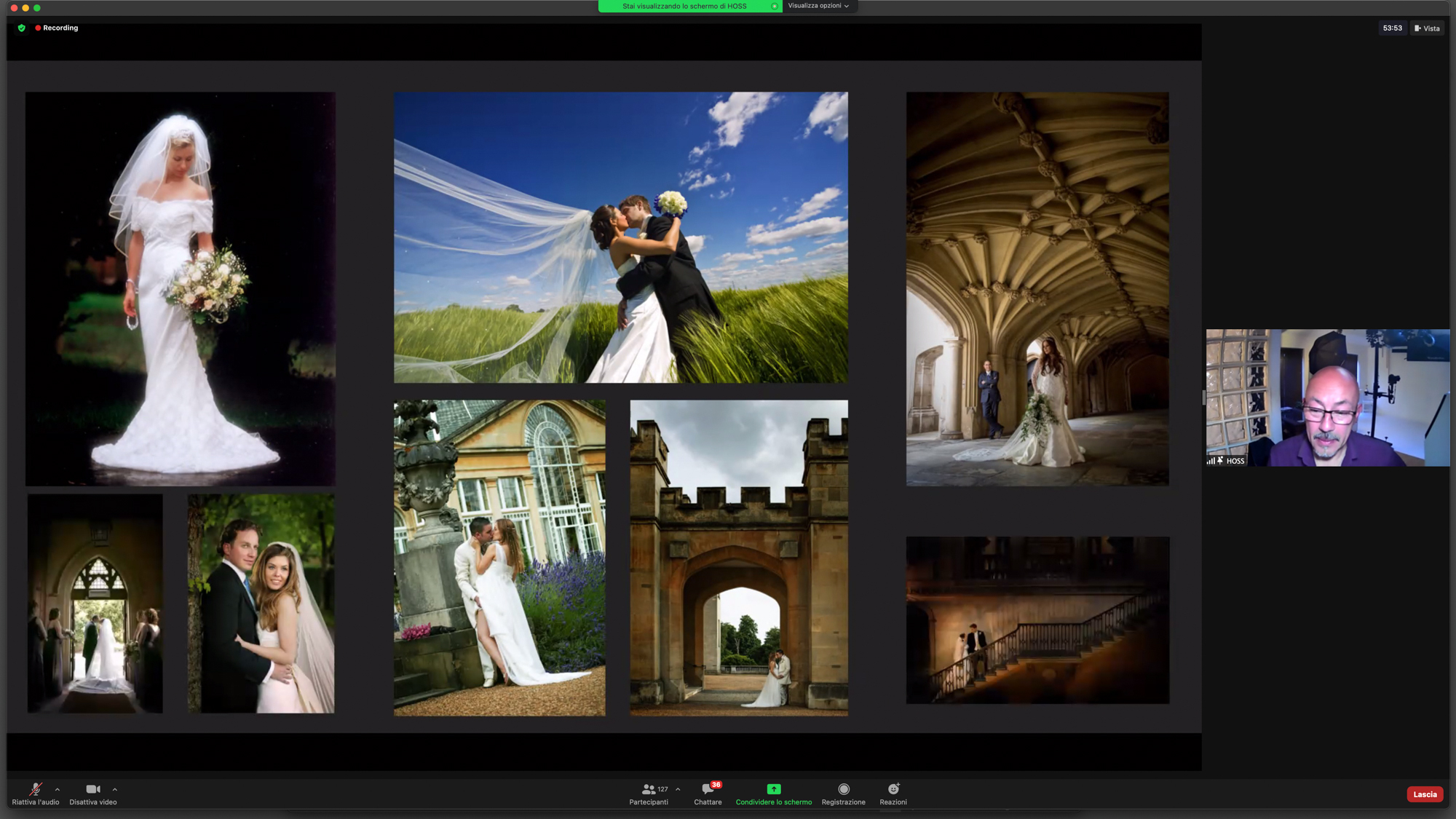Expand the participants options caret
The image size is (1456, 819).
click(x=678, y=789)
